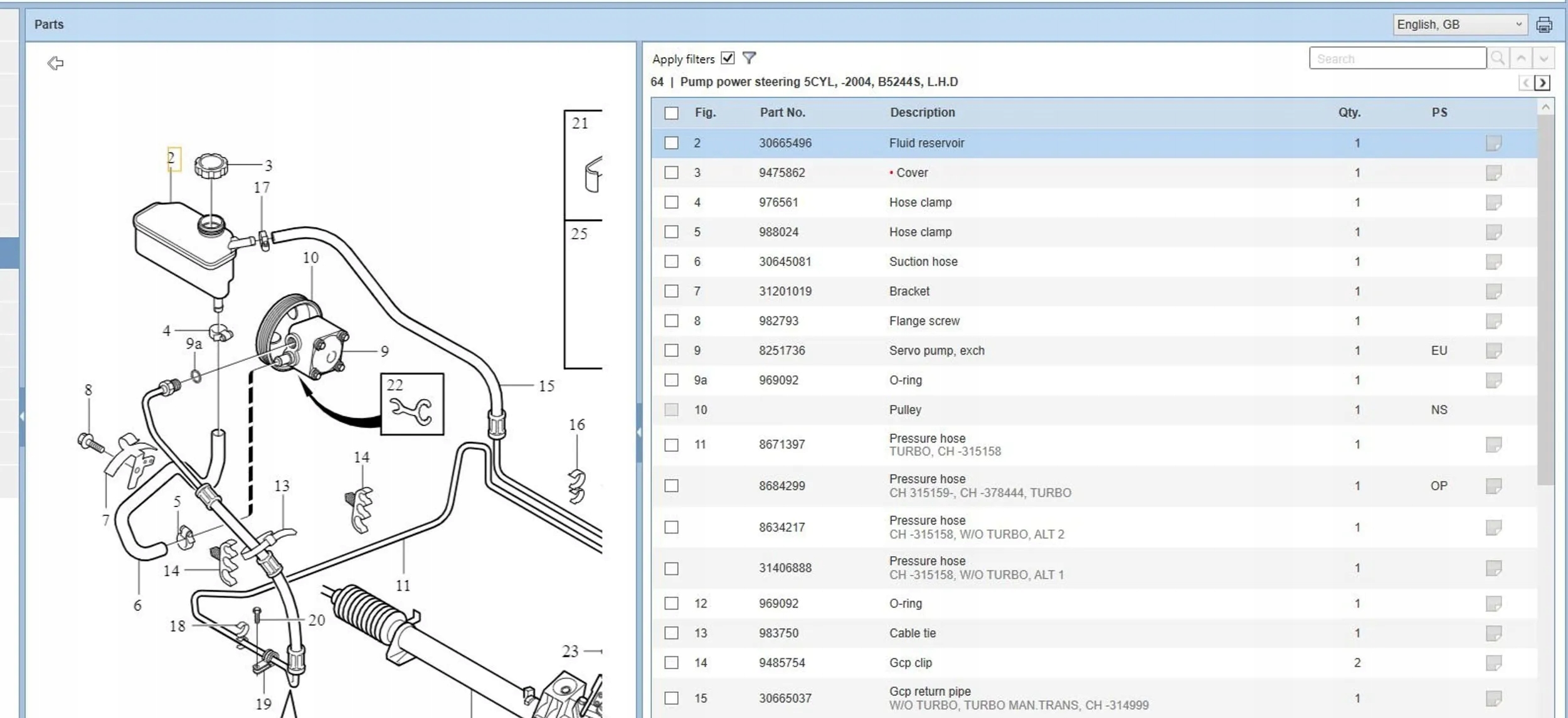The width and height of the screenshot is (1568, 718).
Task: Open the English, GB language dropdown
Action: pyautogui.click(x=1459, y=24)
